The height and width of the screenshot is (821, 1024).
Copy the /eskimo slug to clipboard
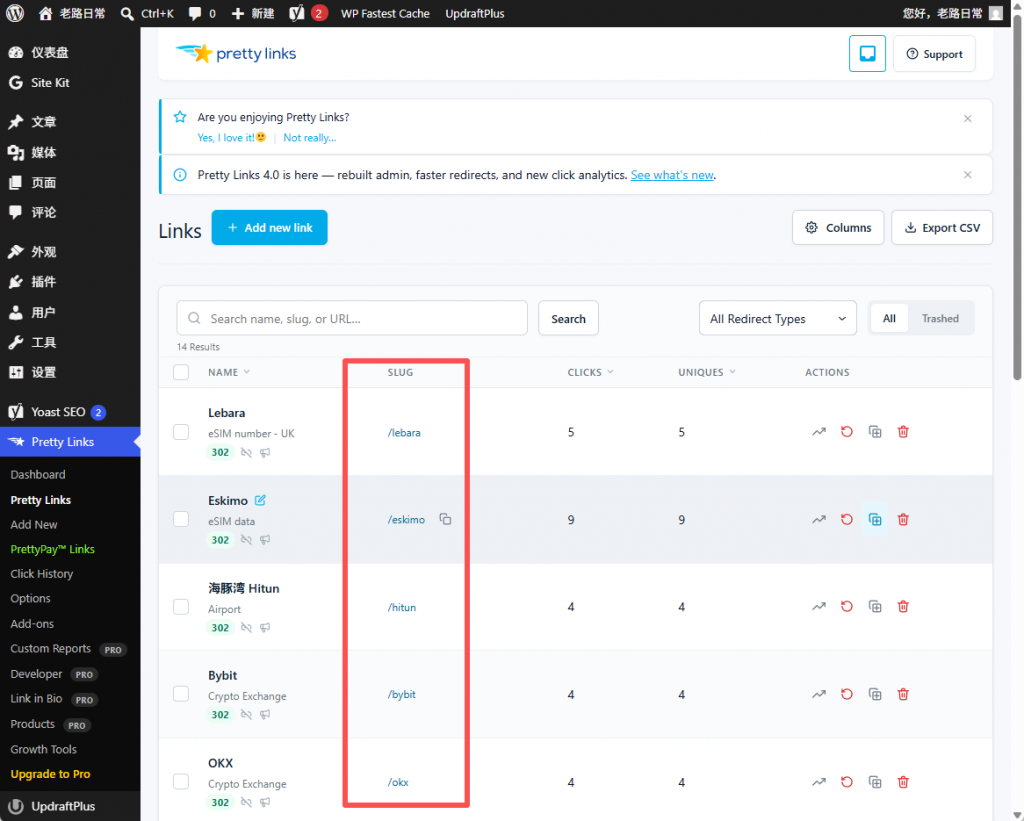click(445, 519)
